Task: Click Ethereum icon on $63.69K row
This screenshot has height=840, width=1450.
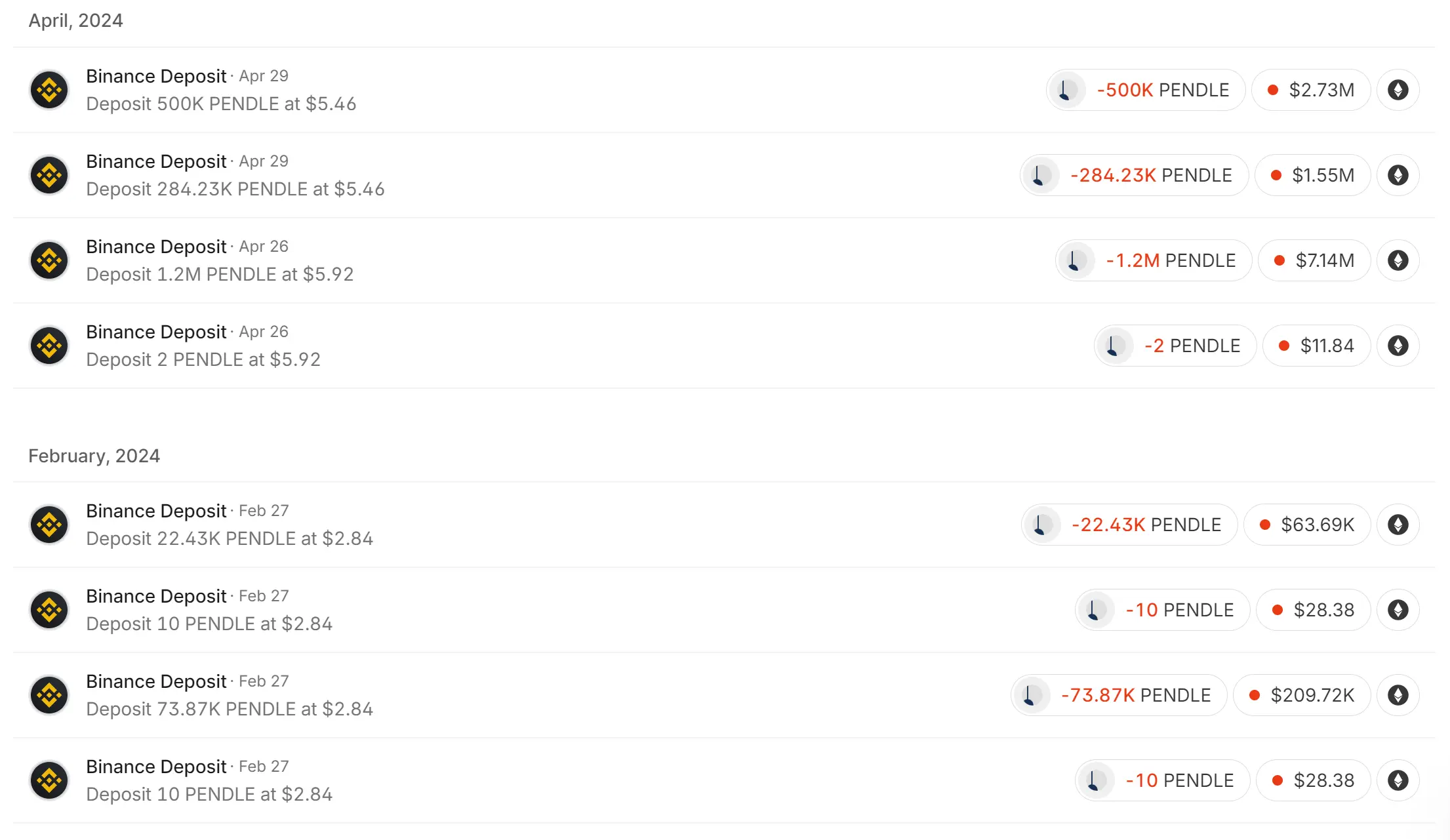Action: (1398, 525)
